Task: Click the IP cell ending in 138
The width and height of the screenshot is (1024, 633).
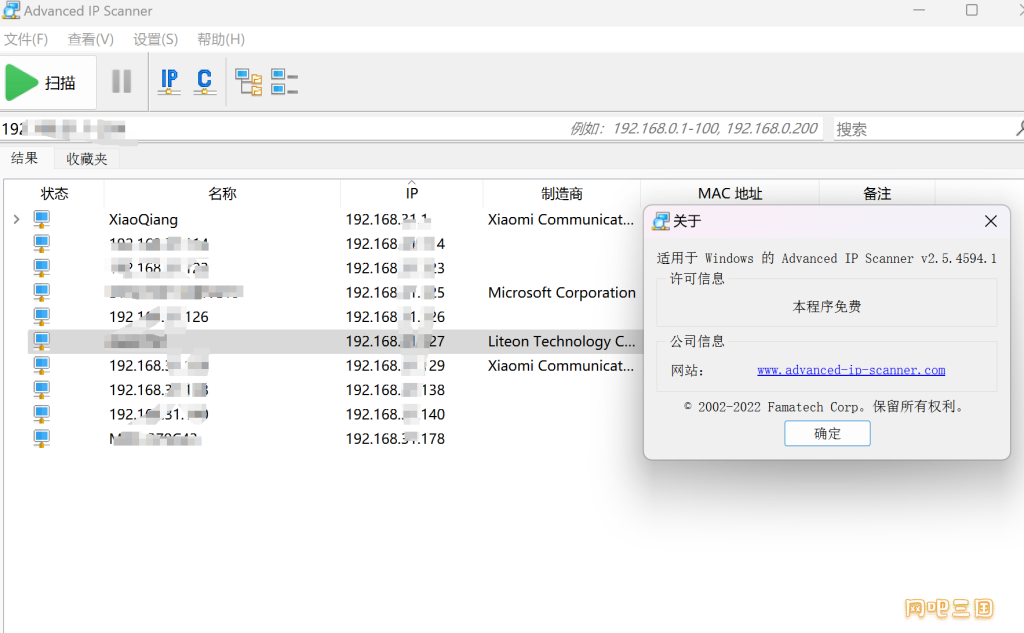Action: pos(395,390)
